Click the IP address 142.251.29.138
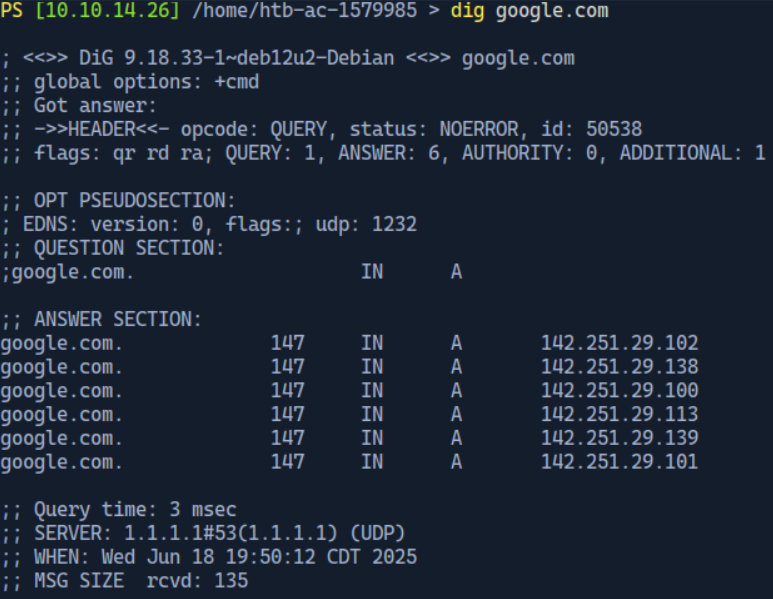This screenshot has height=599, width=773. 619,367
